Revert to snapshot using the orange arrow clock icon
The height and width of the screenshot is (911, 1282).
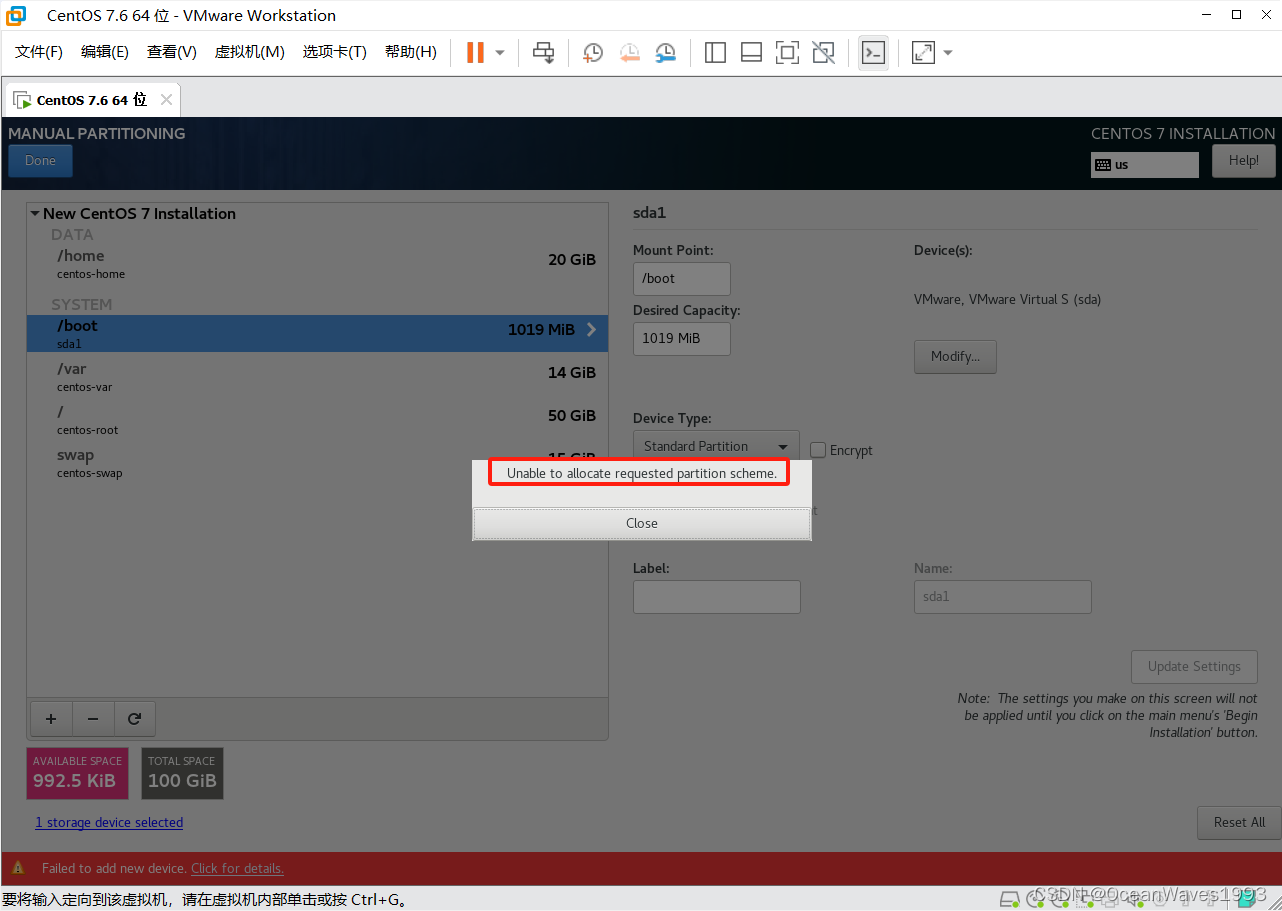pos(629,52)
